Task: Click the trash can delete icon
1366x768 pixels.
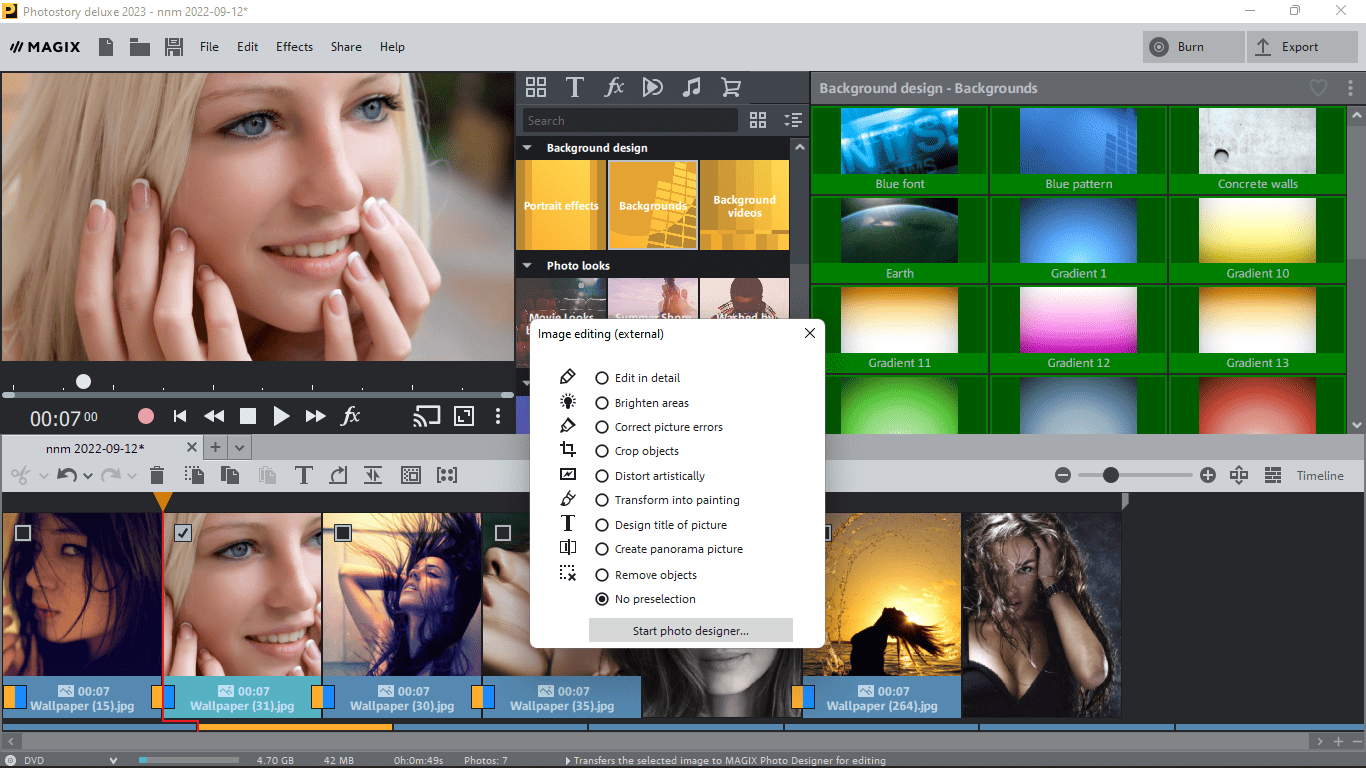Action: (157, 475)
